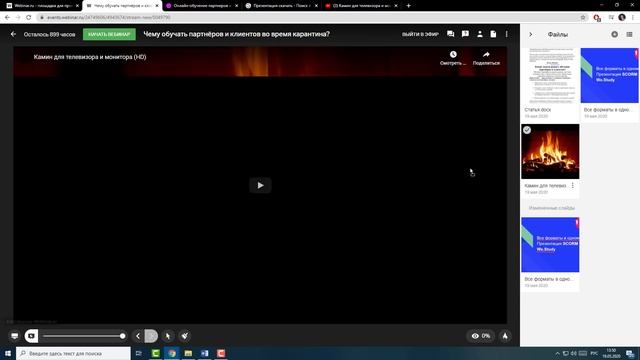The image size is (640, 360).
Task: Add a new file with plus icon
Action: (614, 34)
